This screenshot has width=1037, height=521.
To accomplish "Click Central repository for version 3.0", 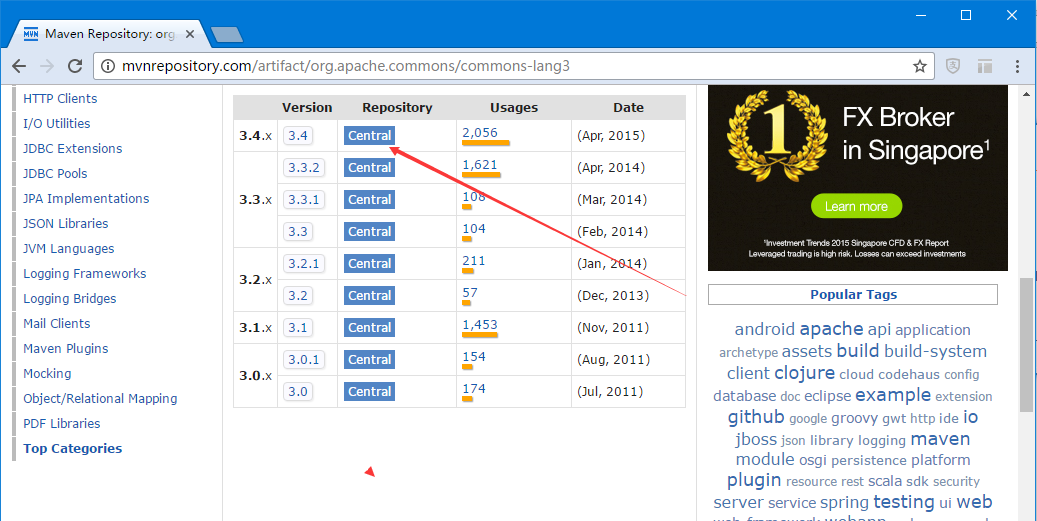I will coord(370,391).
